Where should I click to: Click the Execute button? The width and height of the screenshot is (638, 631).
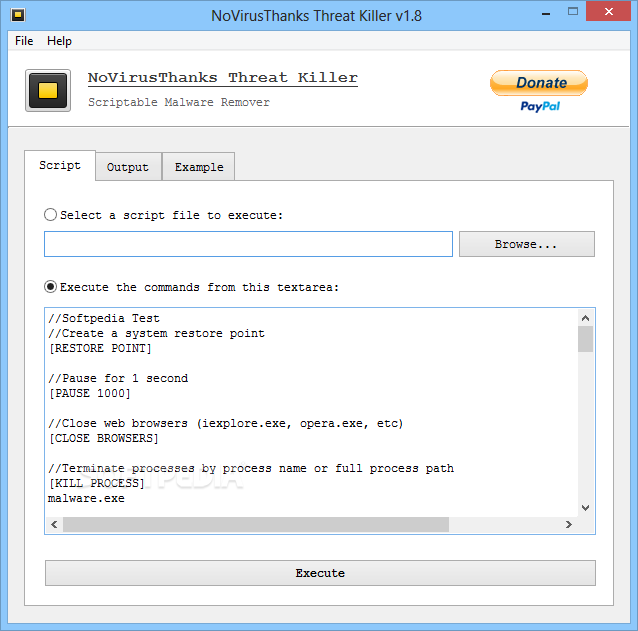click(x=320, y=573)
